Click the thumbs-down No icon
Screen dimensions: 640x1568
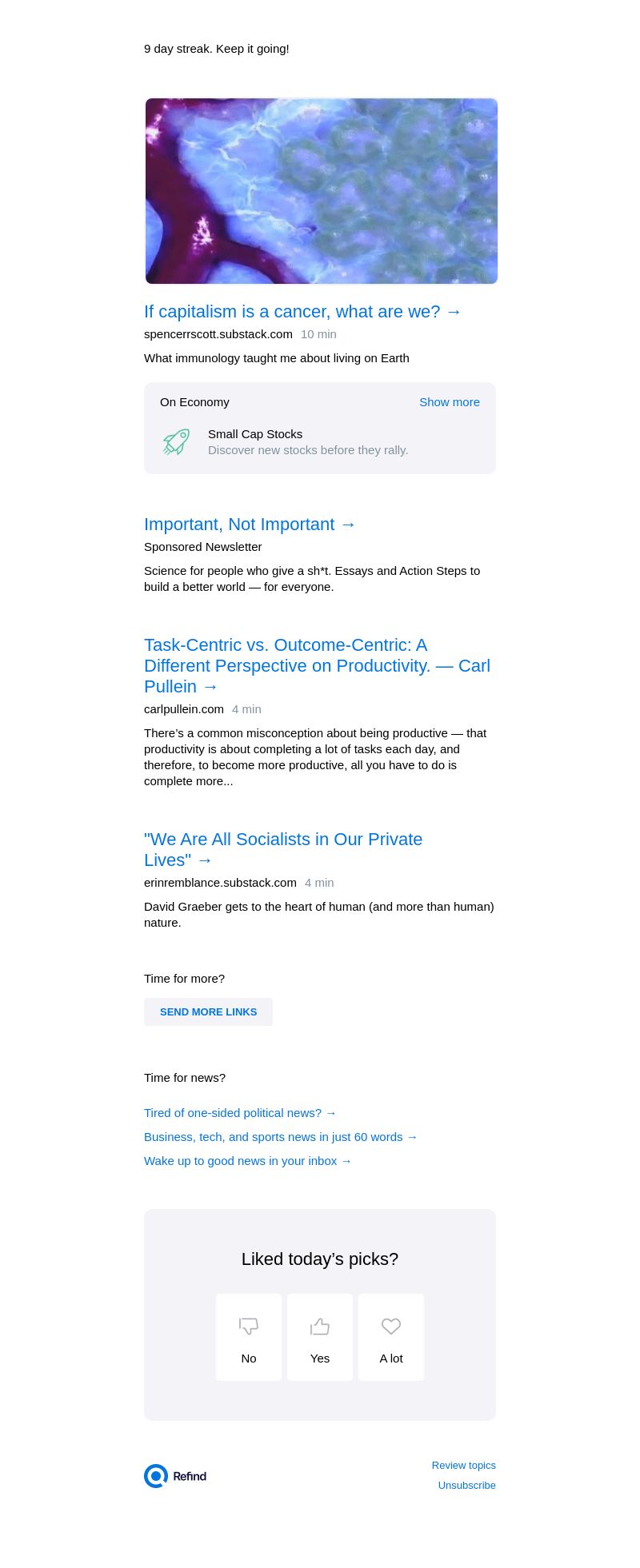click(249, 1327)
